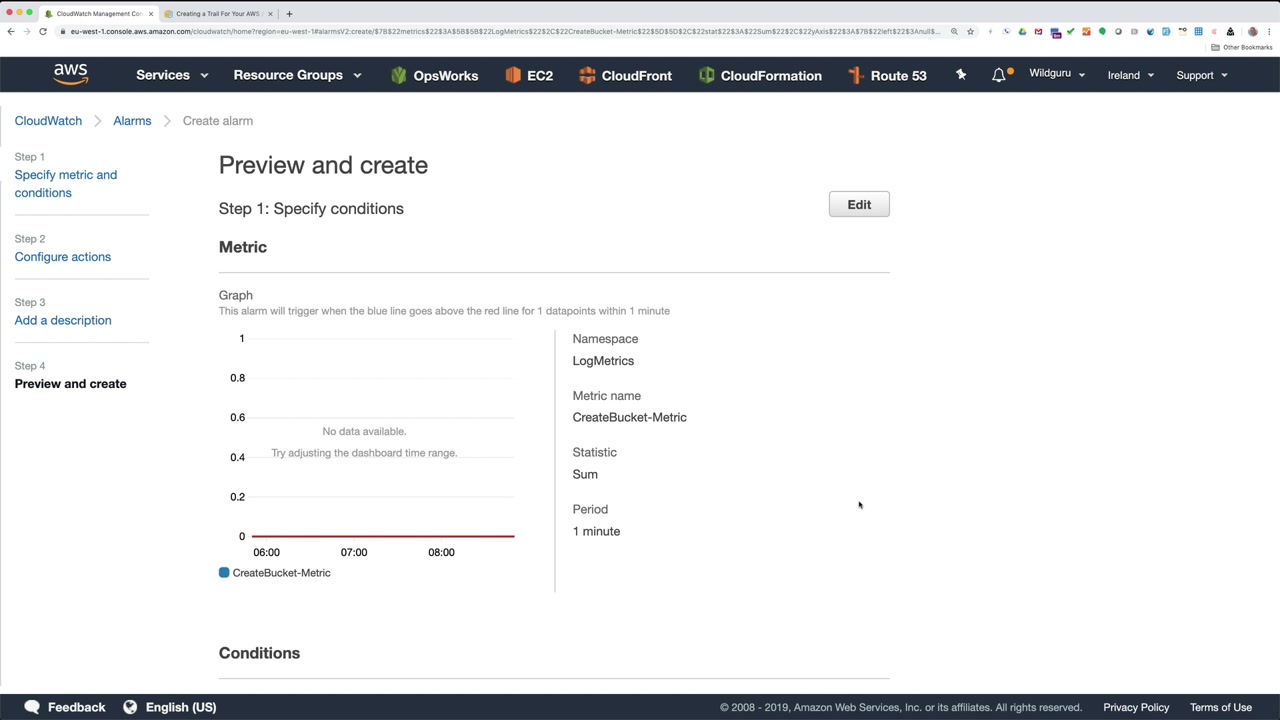Viewport: 1280px width, 720px height.
Task: Click the English (US) language selector
Action: (181, 707)
